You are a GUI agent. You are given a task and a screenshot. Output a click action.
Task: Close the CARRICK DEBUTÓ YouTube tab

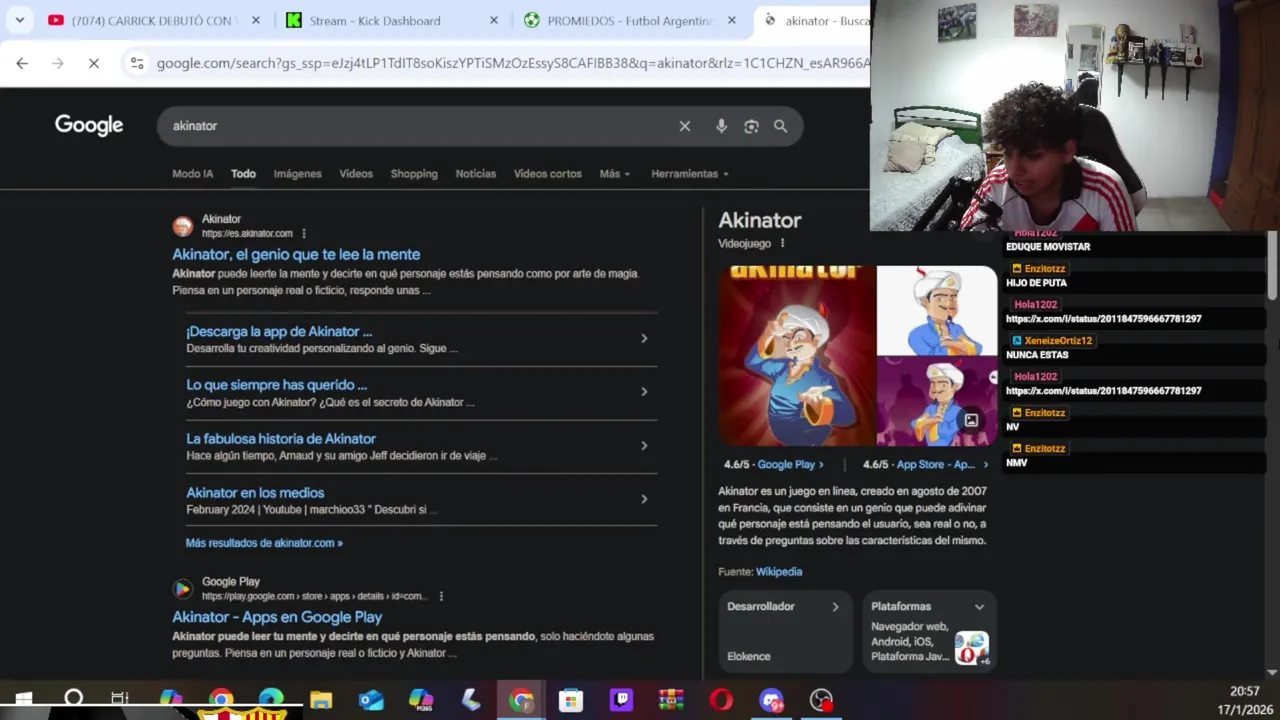pyautogui.click(x=256, y=20)
